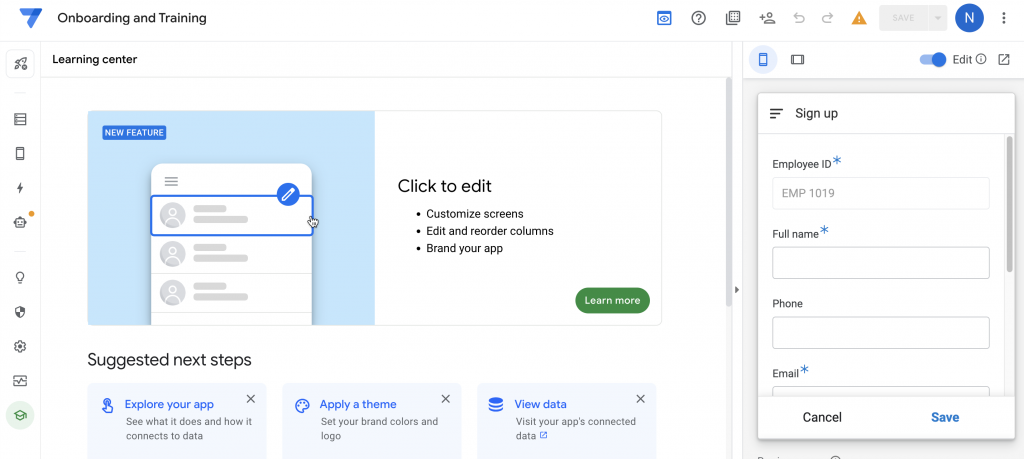
Task: Click the Edit info circle icon
Action: pyautogui.click(x=981, y=59)
